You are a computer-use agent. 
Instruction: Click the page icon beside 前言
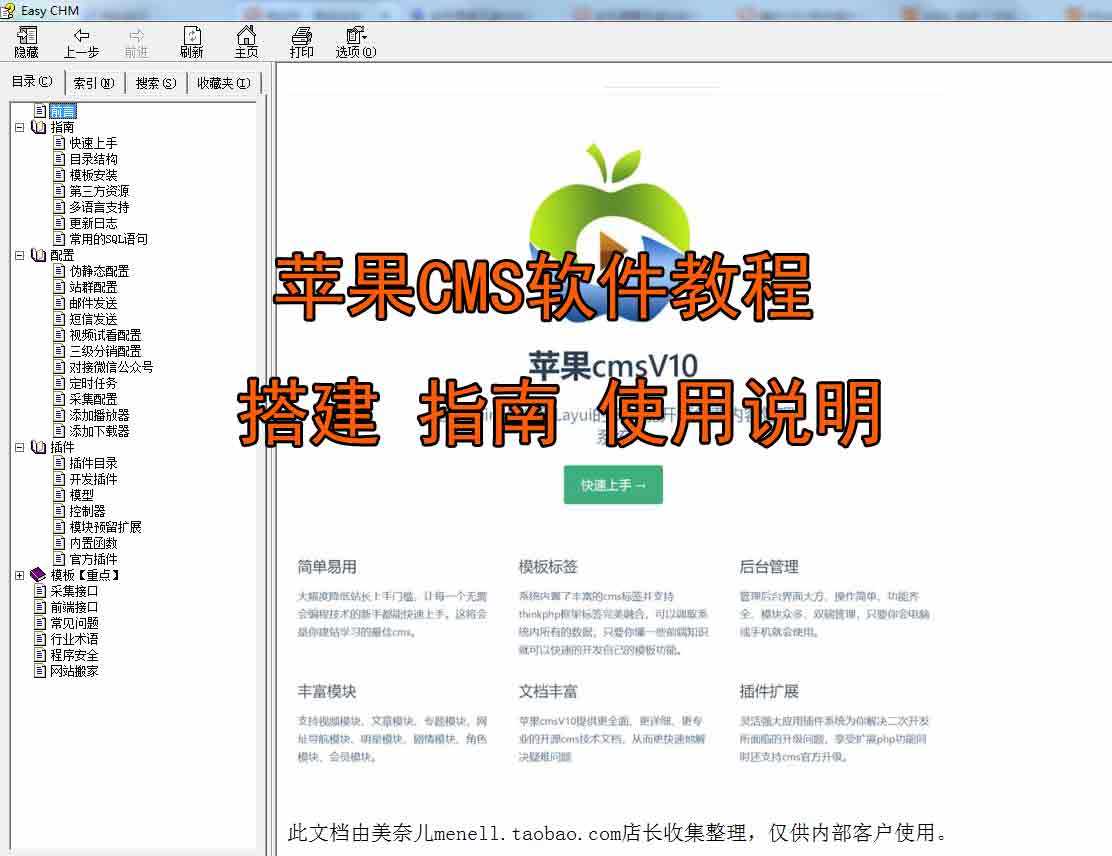pos(40,111)
